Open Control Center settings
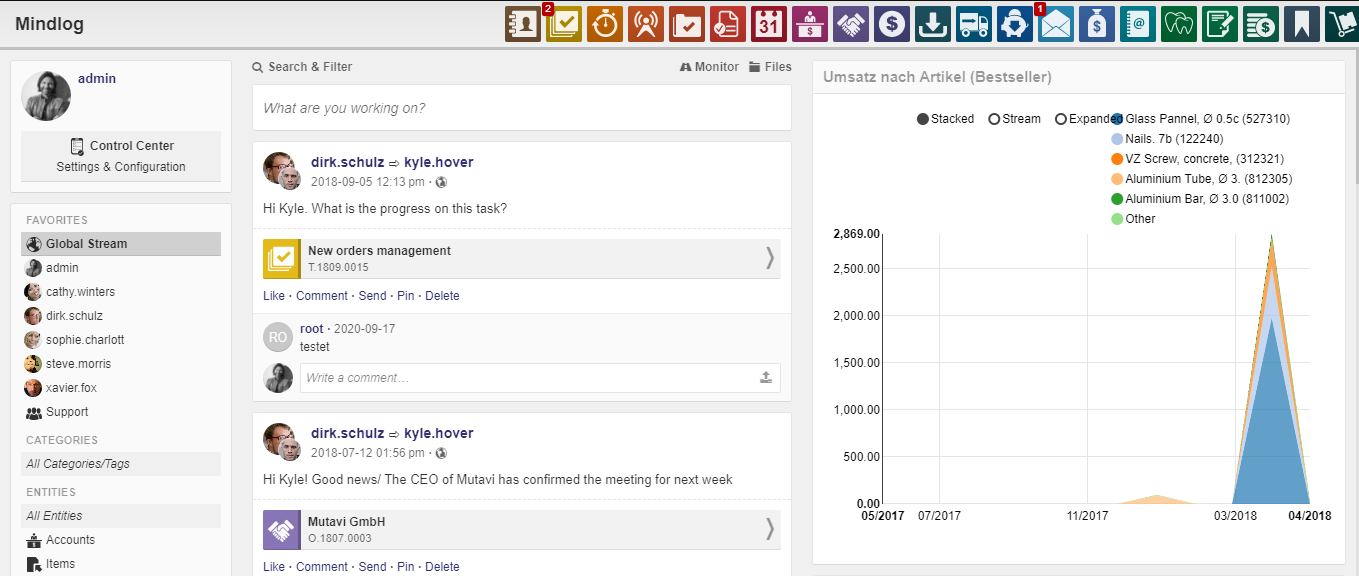The height and width of the screenshot is (576, 1359). pos(121,156)
